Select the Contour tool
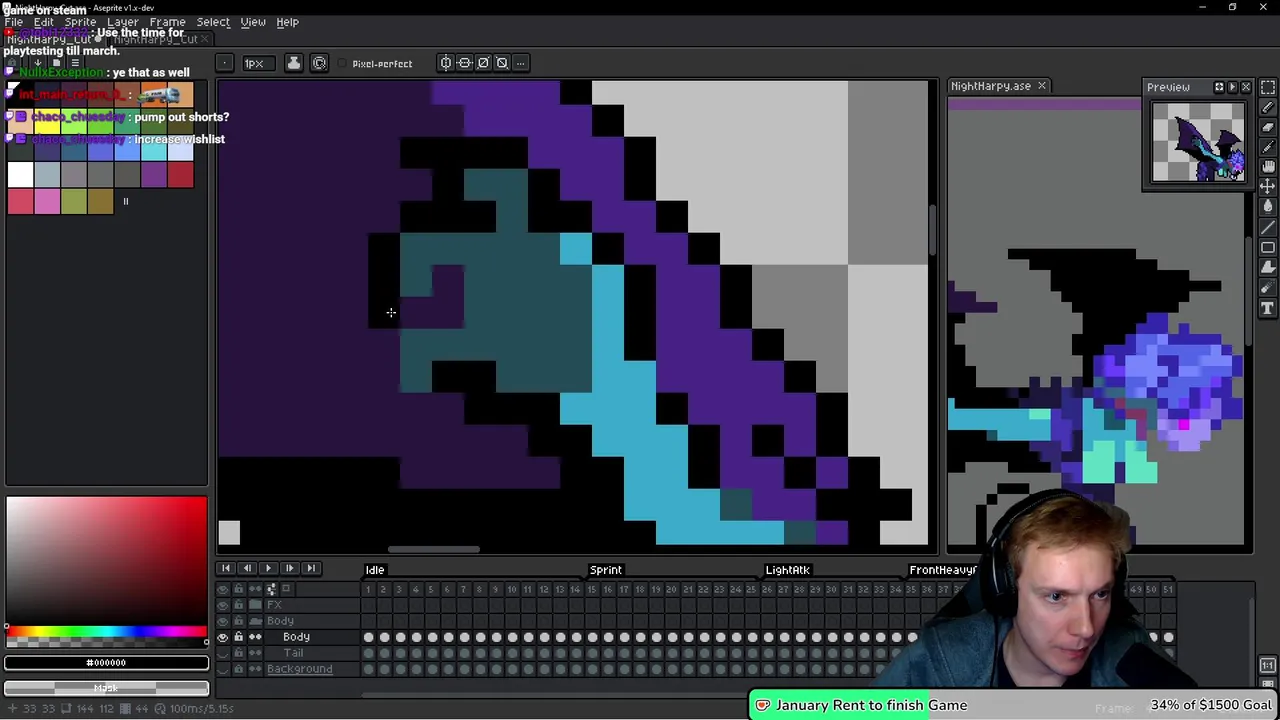Screen dimensions: 1280x720 pyautogui.click(x=1267, y=267)
